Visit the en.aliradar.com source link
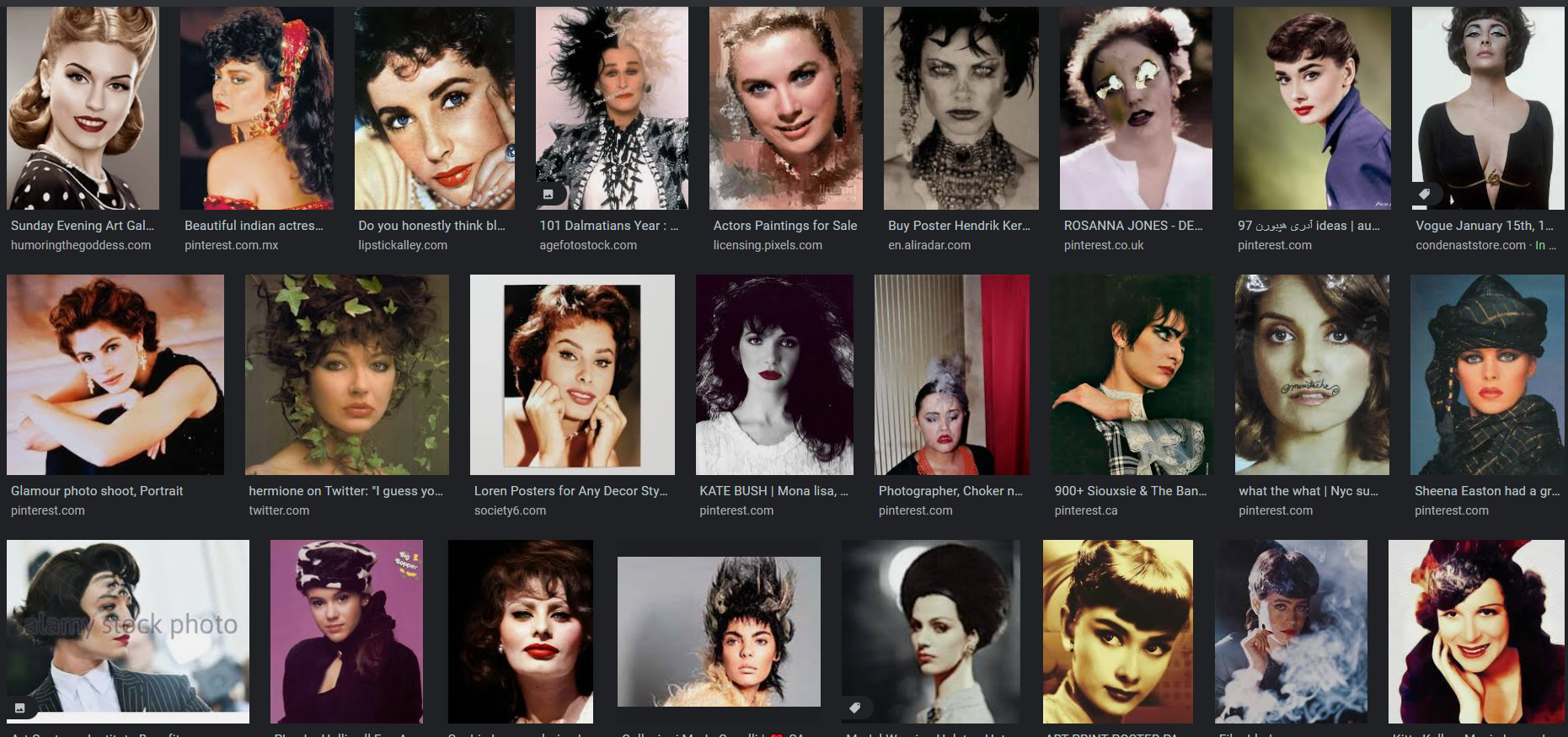Image resolution: width=1568 pixels, height=737 pixels. click(x=929, y=245)
